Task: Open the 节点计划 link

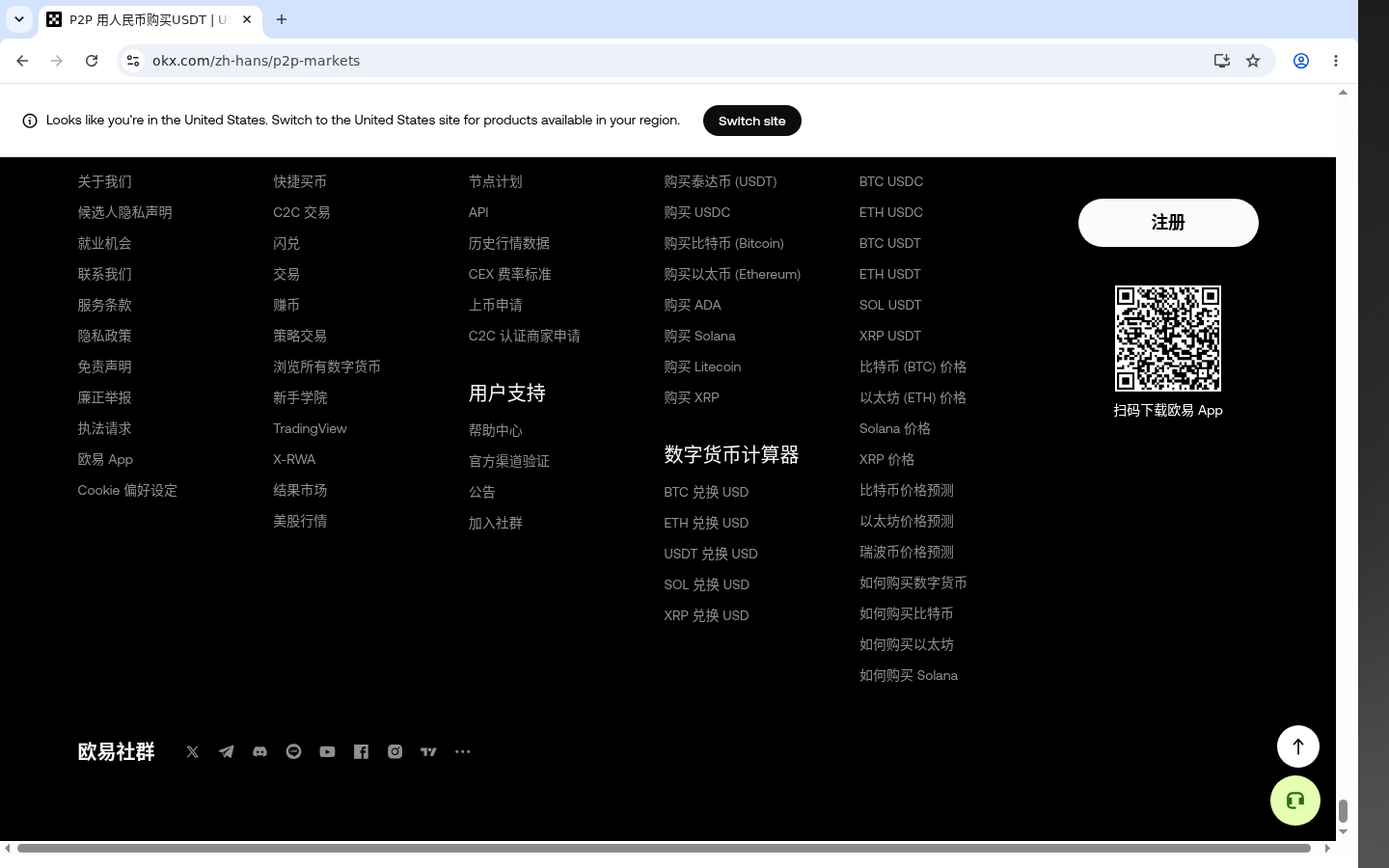Action: [x=496, y=181]
